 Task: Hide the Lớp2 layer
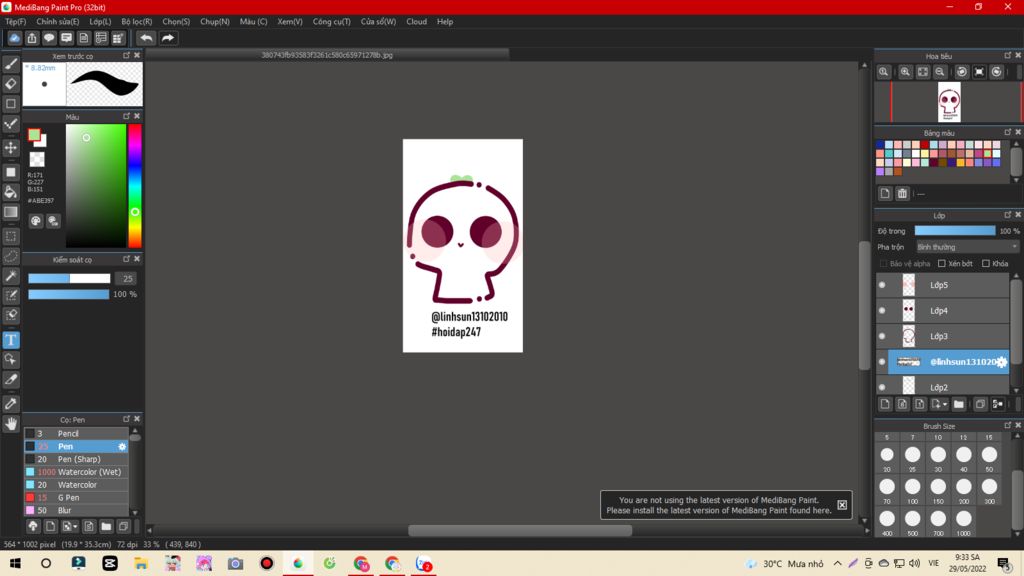pos(882,387)
